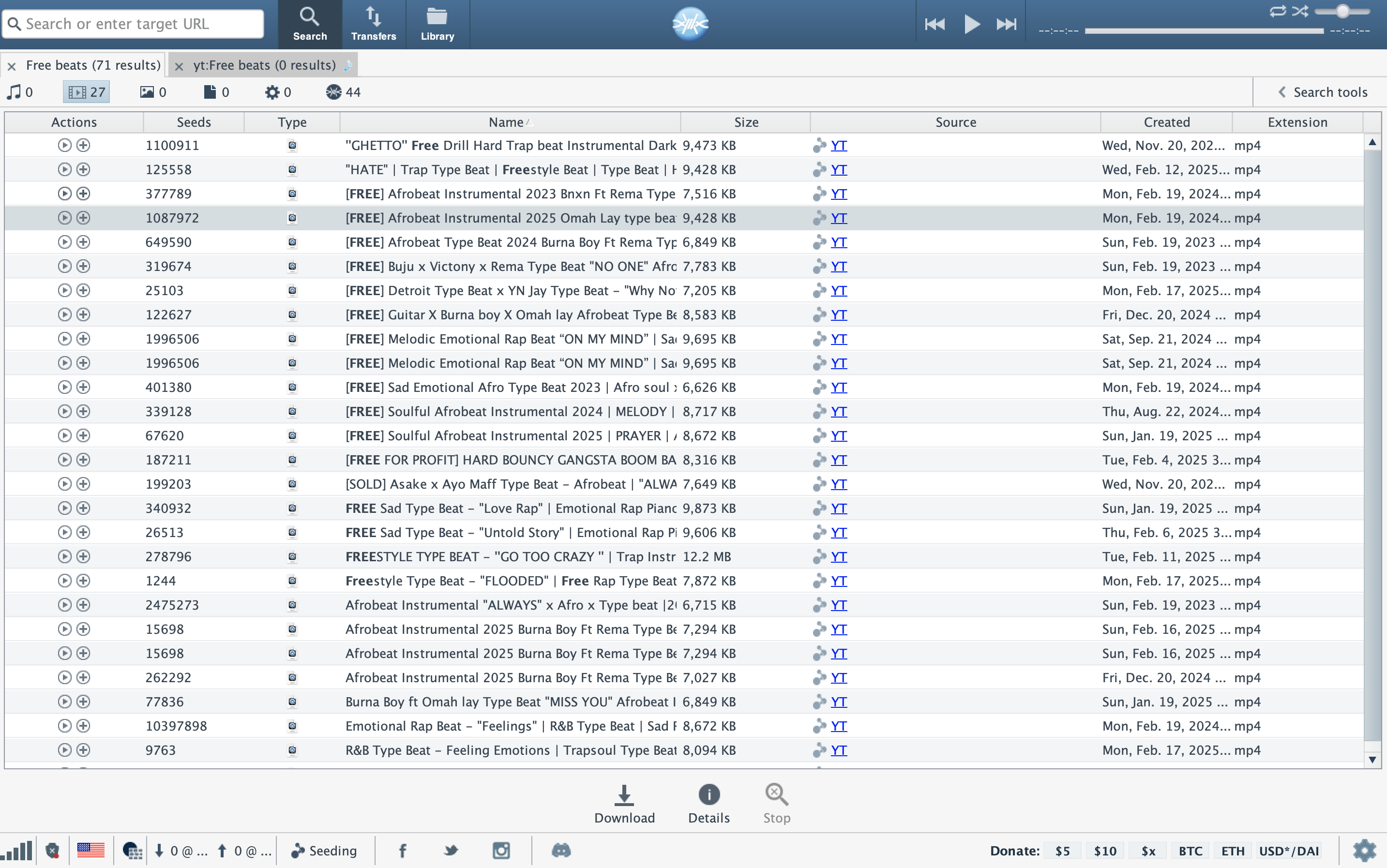The image size is (1387, 868).
Task: Click the playback progress bar
Action: point(1204,31)
